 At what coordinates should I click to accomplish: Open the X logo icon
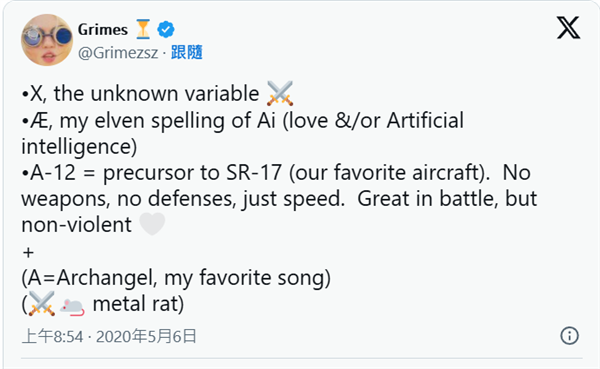(x=568, y=28)
